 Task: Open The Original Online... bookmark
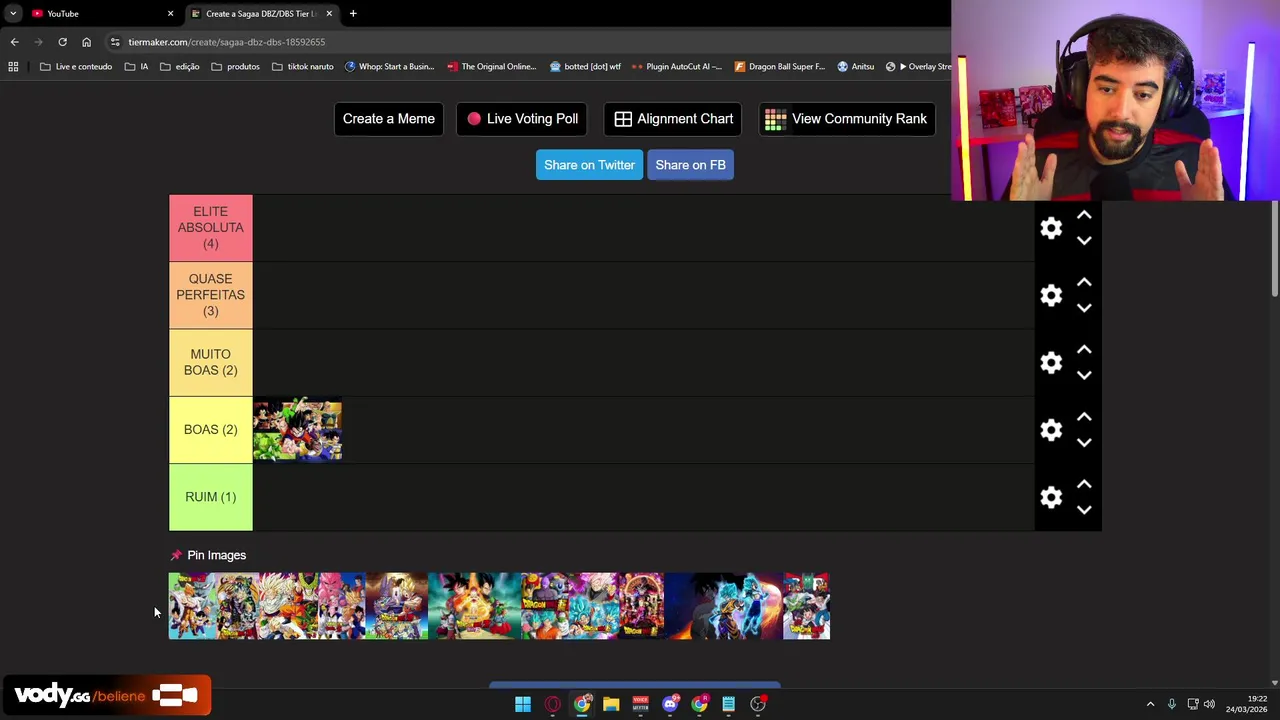pyautogui.click(x=492, y=67)
